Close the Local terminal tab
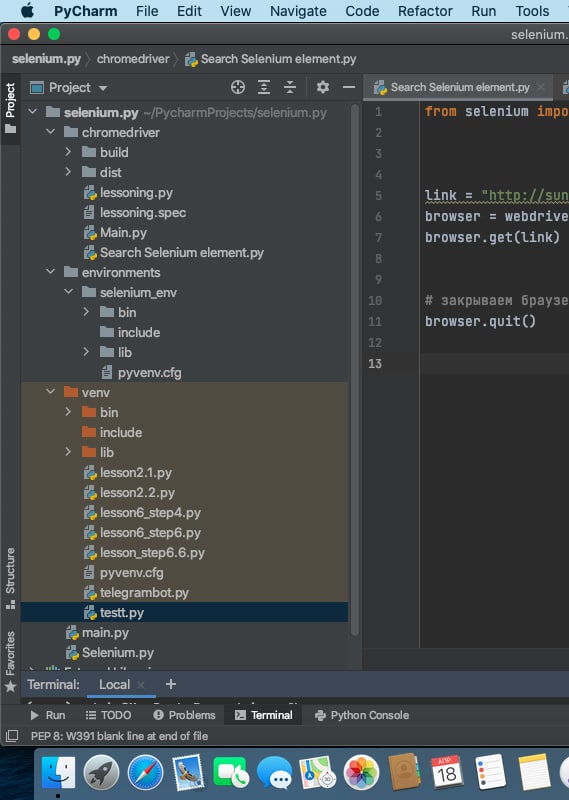The image size is (569, 800). (141, 684)
